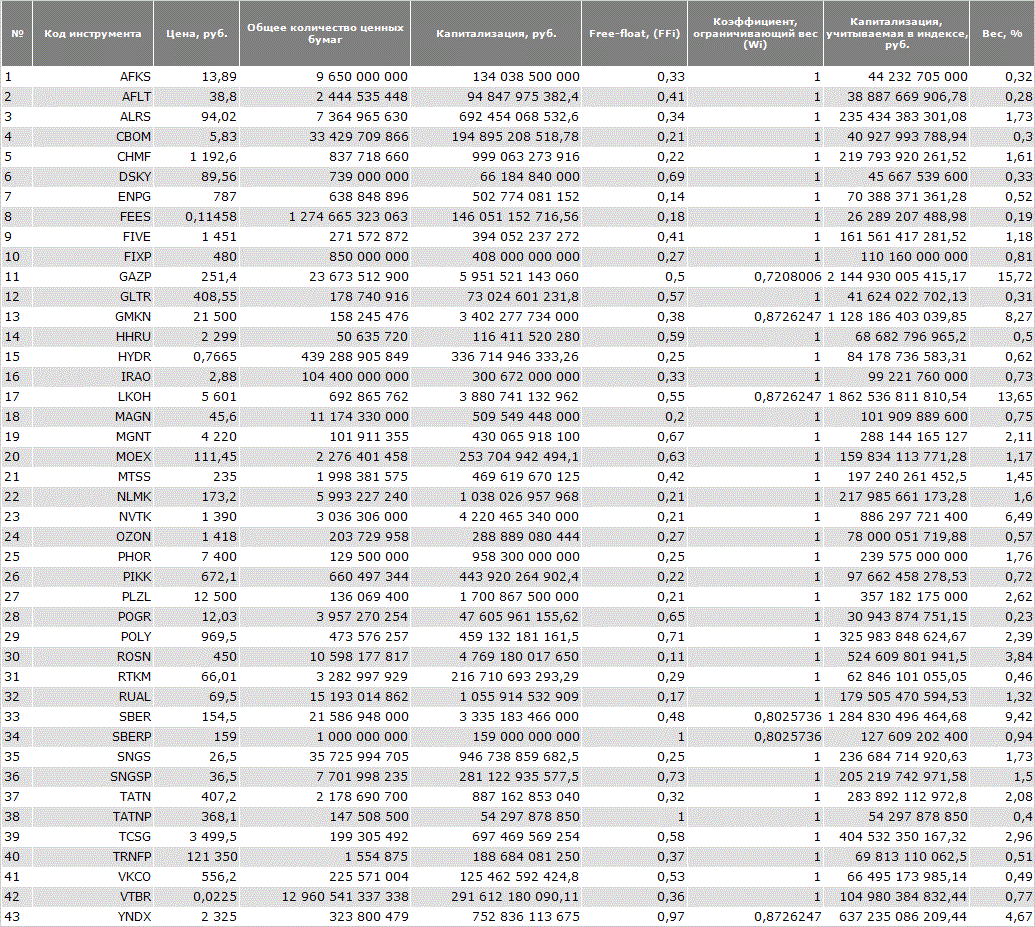Click LKOH weight value 13,65
Viewport: 1035px width, 927px height.
click(1015, 397)
